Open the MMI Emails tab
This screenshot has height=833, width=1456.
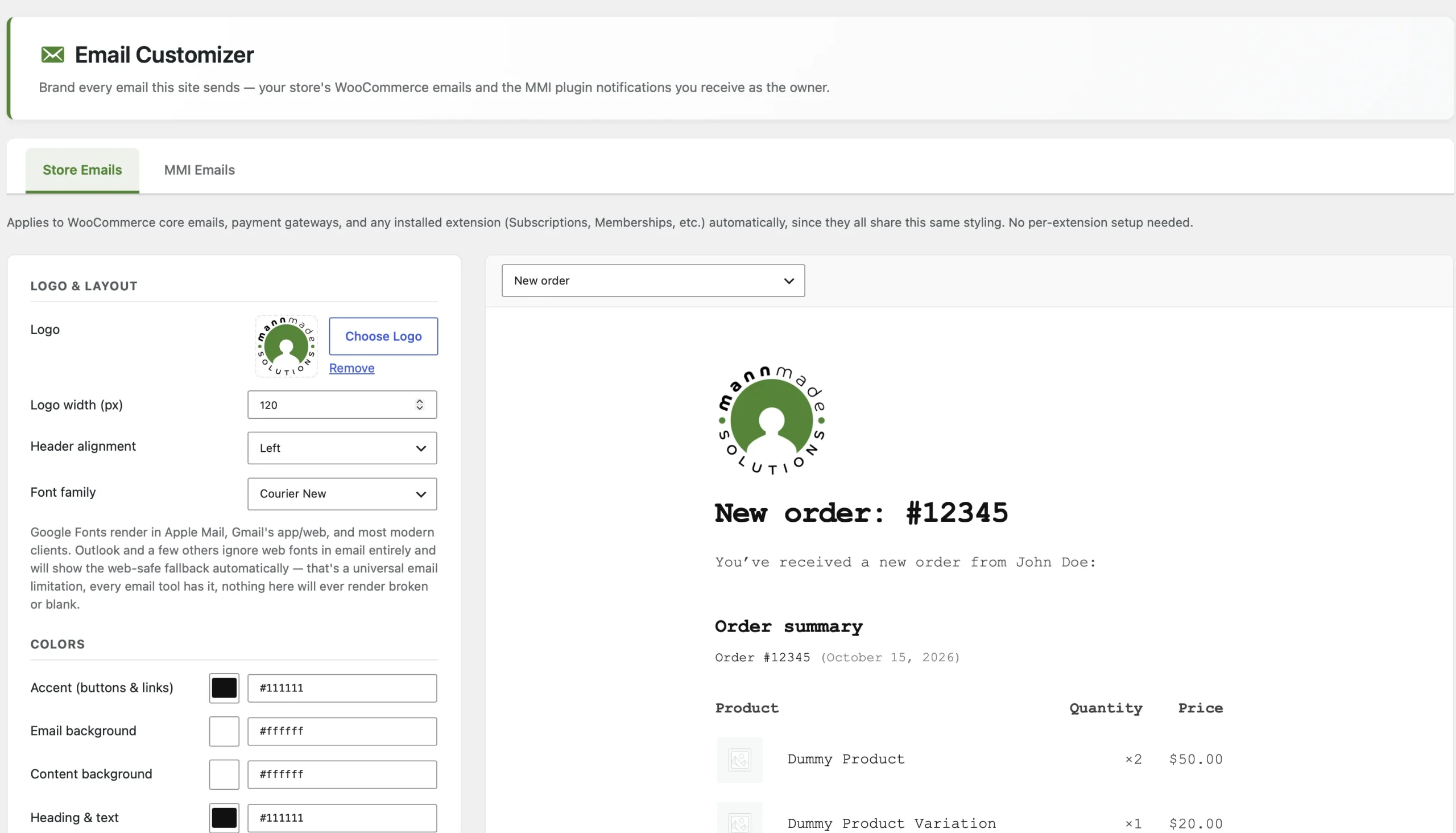(200, 170)
